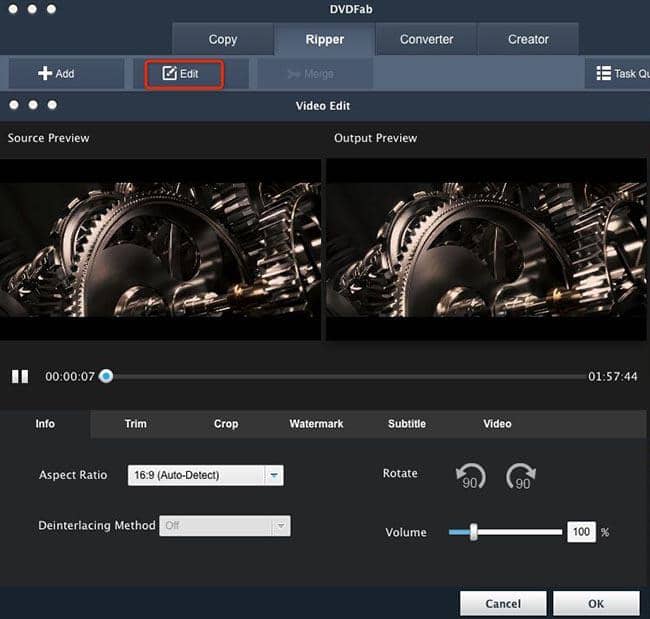Switch to the Copy module tab
Image resolution: width=650 pixels, height=619 pixels.
pyautogui.click(x=223, y=39)
